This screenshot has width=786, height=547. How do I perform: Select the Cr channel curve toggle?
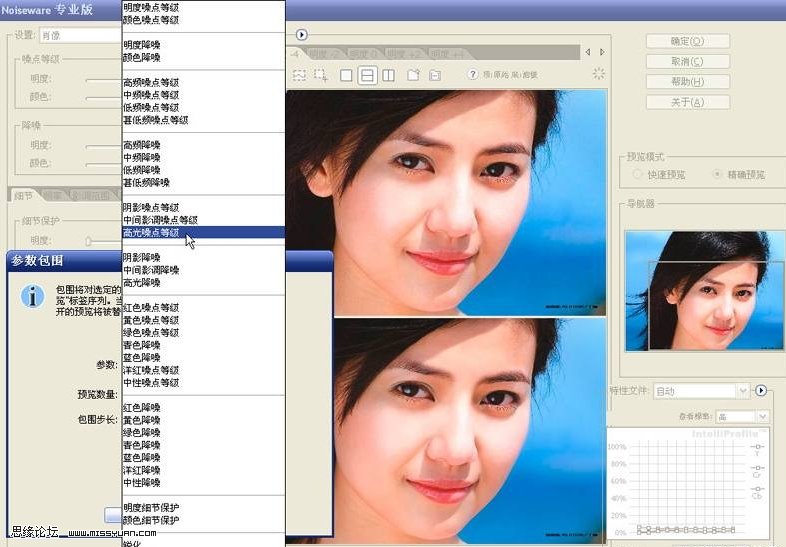tap(757, 468)
